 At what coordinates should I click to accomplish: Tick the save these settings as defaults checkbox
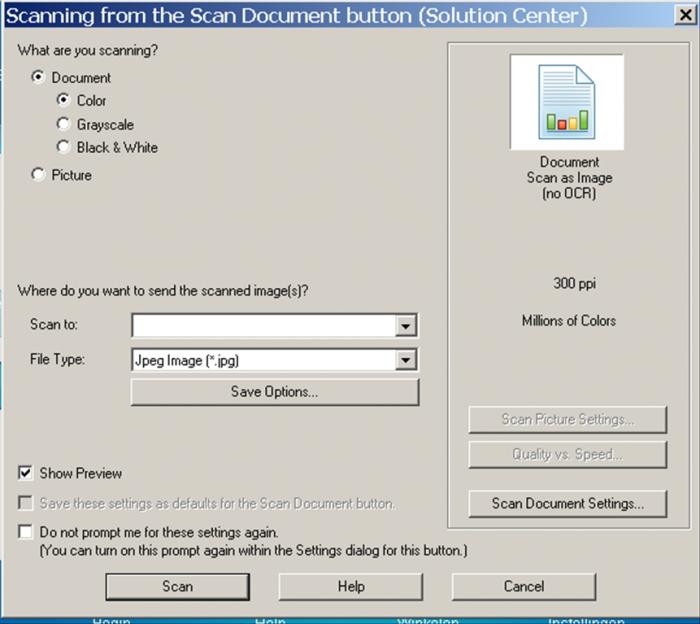25,503
